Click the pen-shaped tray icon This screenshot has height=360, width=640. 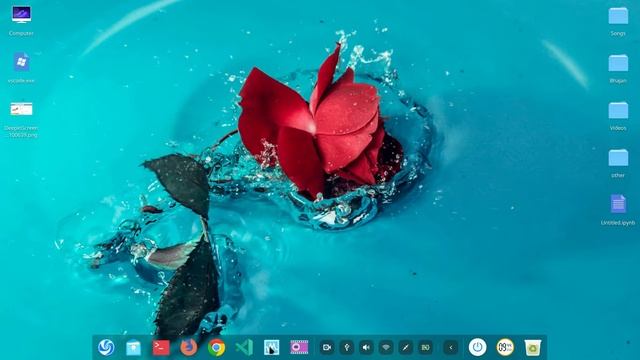(x=405, y=347)
